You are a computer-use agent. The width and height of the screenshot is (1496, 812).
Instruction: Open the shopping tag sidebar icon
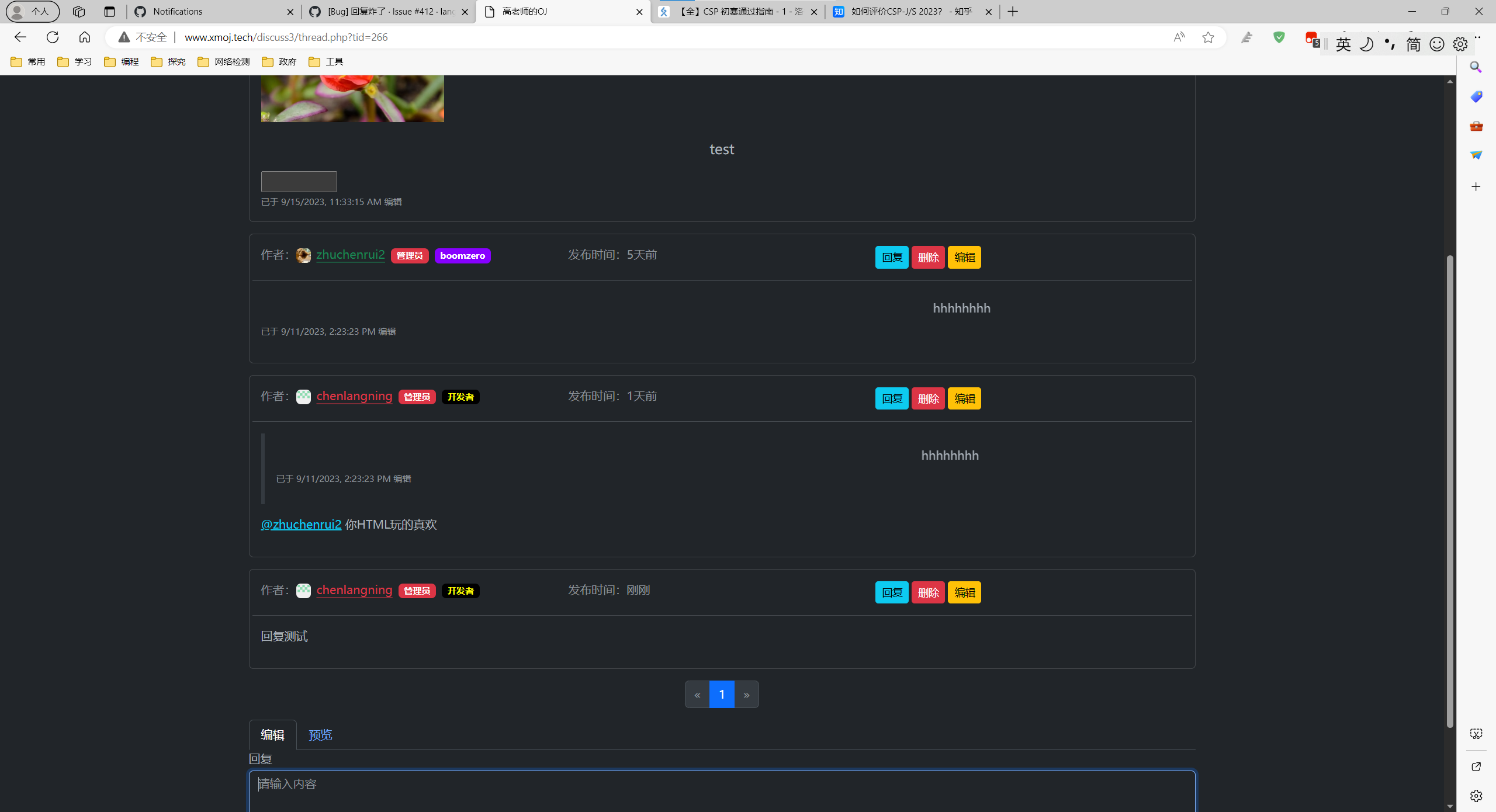pos(1475,97)
